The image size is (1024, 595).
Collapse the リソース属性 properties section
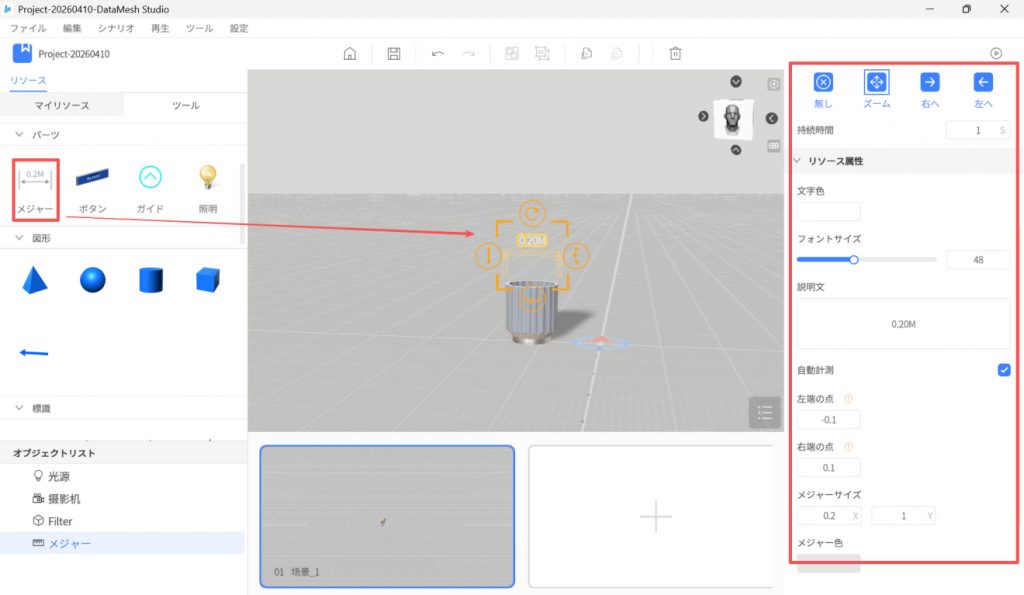pos(797,161)
